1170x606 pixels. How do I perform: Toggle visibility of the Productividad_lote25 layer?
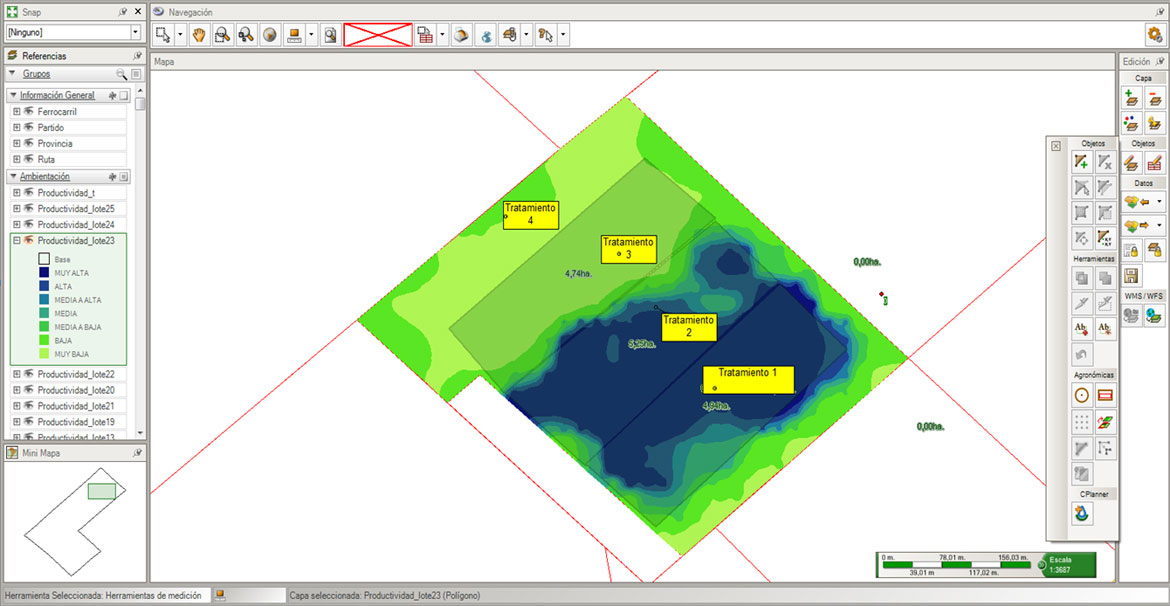click(x=29, y=208)
